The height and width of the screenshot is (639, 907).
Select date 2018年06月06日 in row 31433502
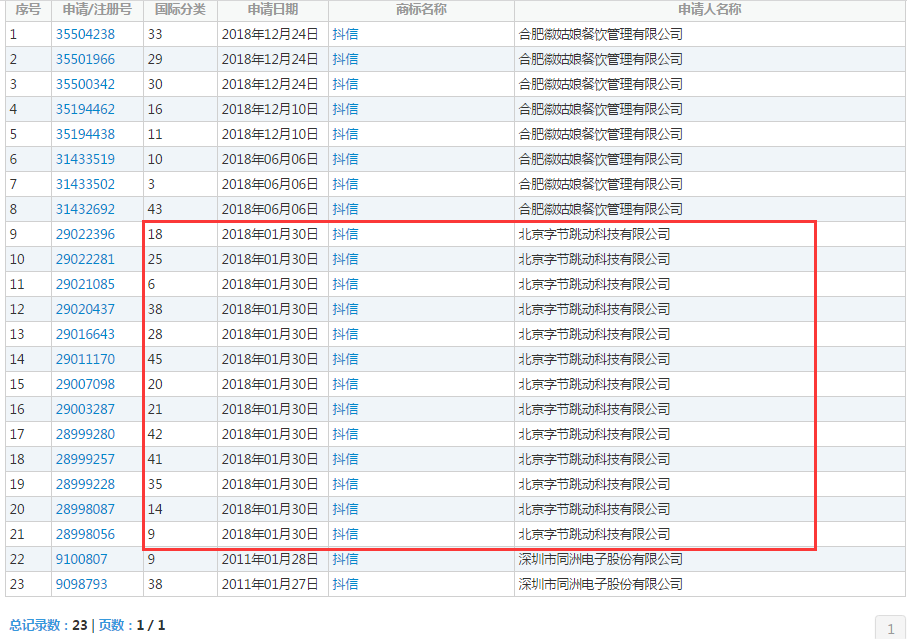(x=270, y=184)
